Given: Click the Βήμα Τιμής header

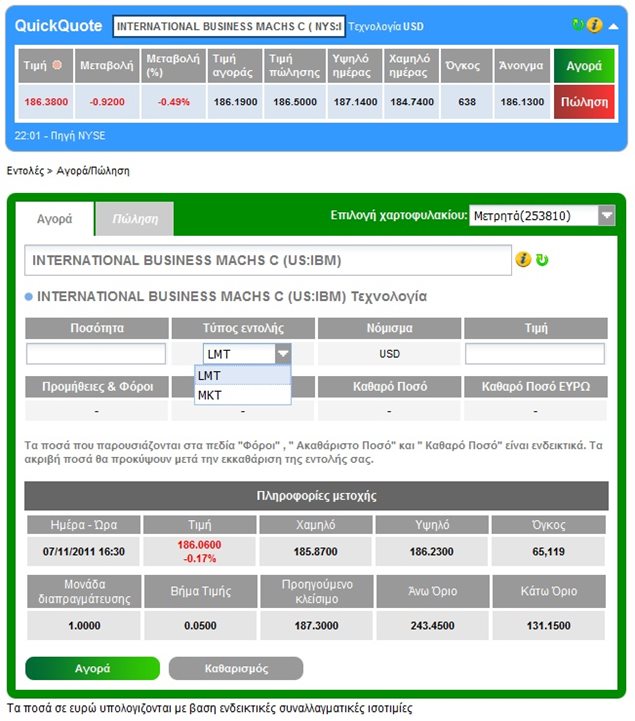Looking at the screenshot, I should pos(200,591).
